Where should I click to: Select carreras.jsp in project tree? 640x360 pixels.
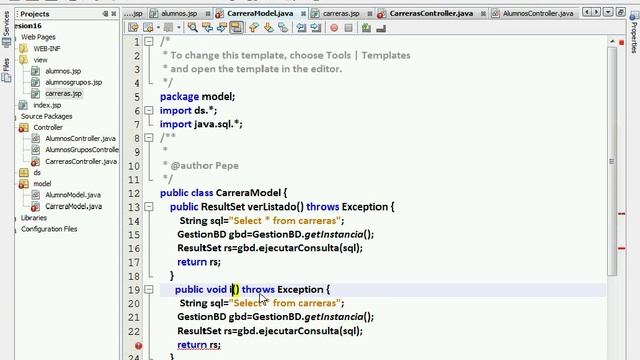tap(63, 93)
